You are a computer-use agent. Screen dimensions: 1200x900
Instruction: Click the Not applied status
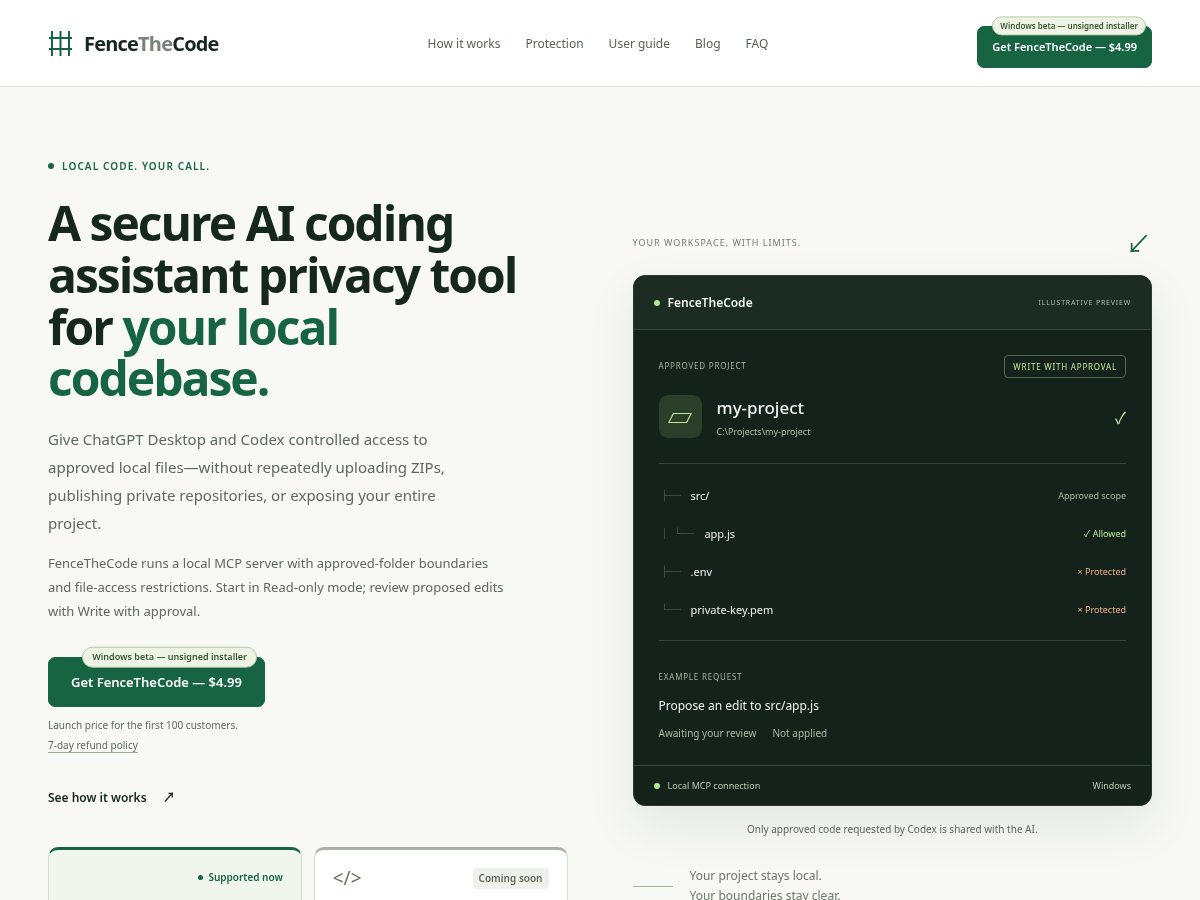click(799, 733)
